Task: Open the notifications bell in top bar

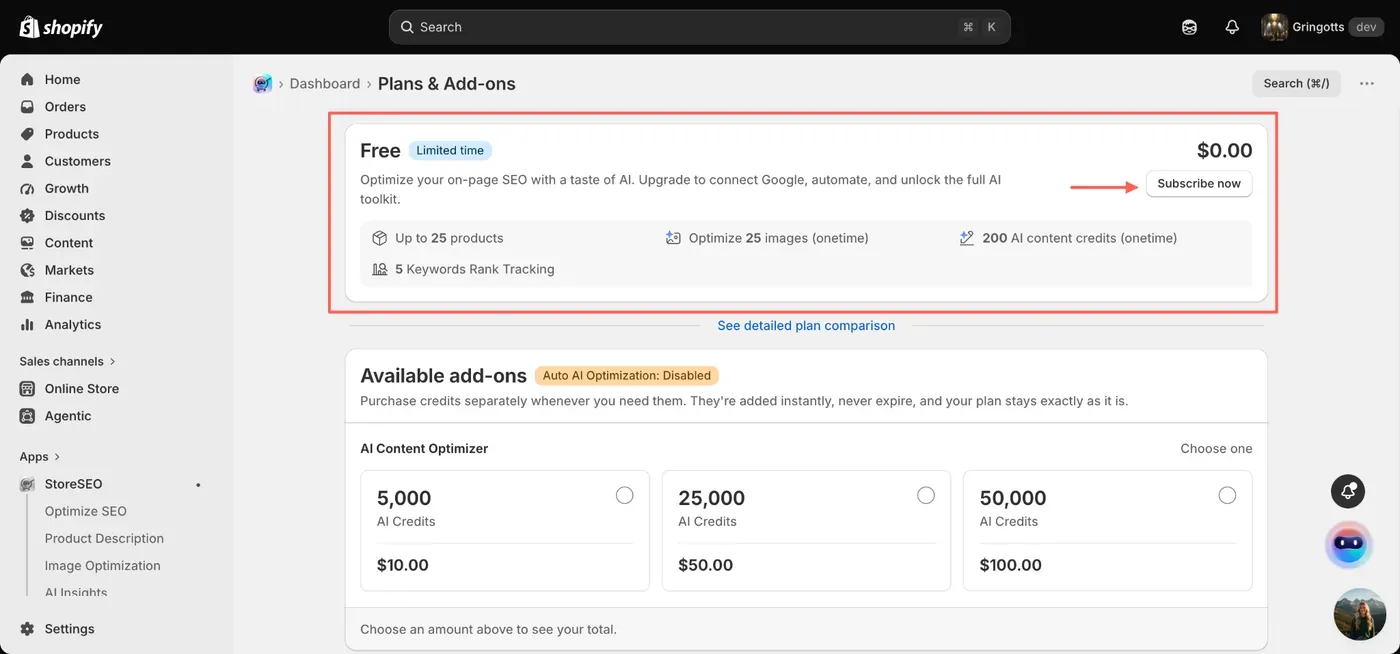Action: tap(1232, 27)
